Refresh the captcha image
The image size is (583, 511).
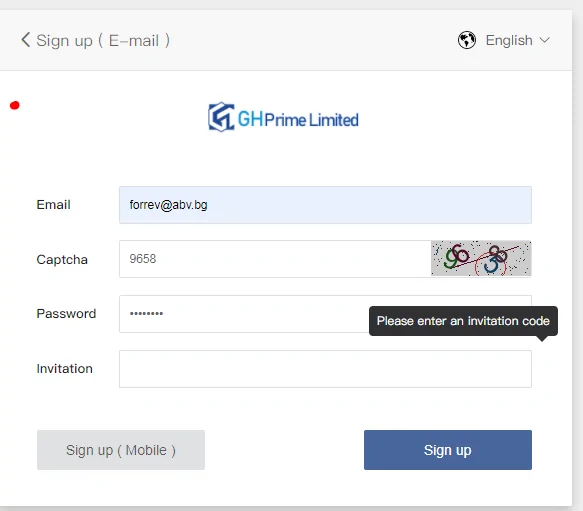(x=481, y=258)
